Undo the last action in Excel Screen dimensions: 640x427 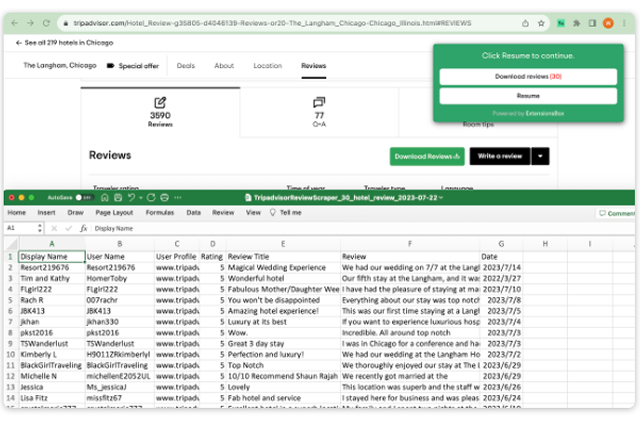pyautogui.click(x=131, y=198)
